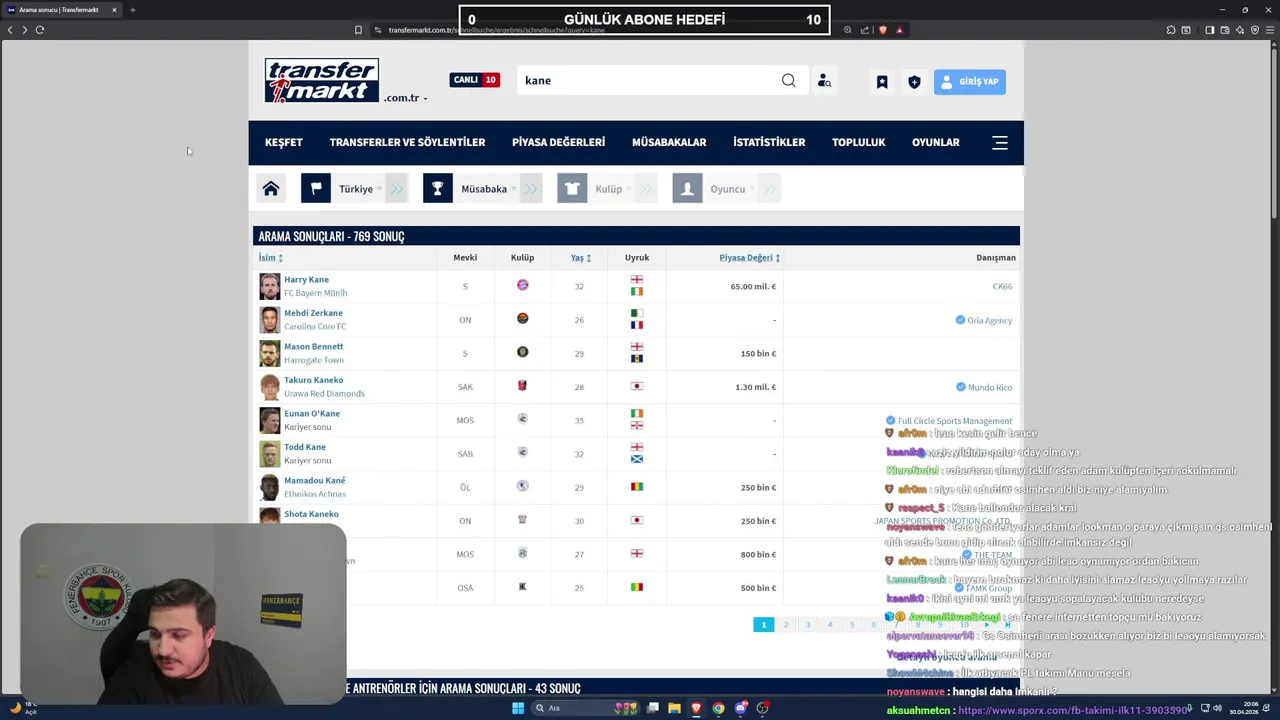This screenshot has width=1280, height=720.
Task: Open a new browser tab
Action: click(x=132, y=10)
